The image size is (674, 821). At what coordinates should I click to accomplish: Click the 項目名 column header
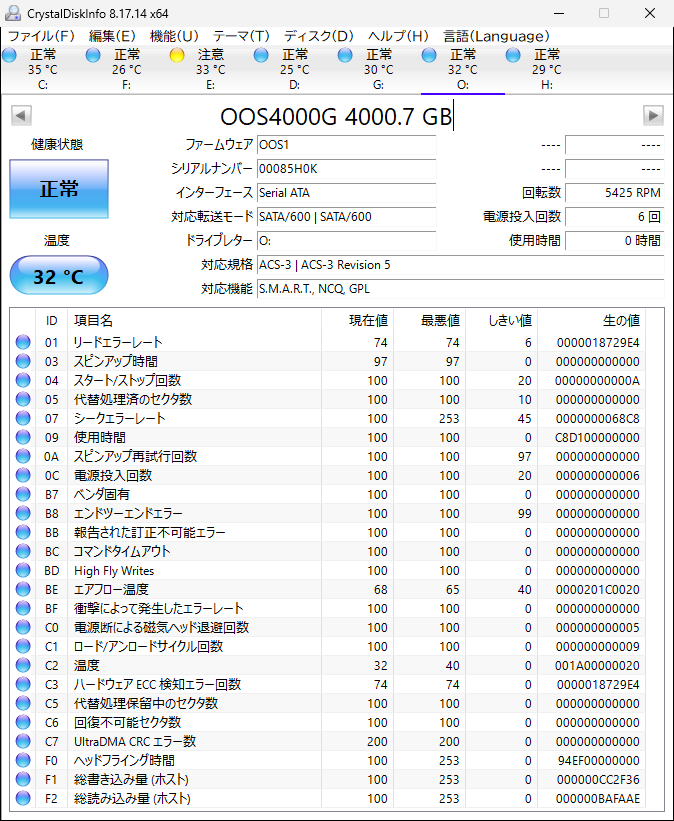pyautogui.click(x=194, y=320)
